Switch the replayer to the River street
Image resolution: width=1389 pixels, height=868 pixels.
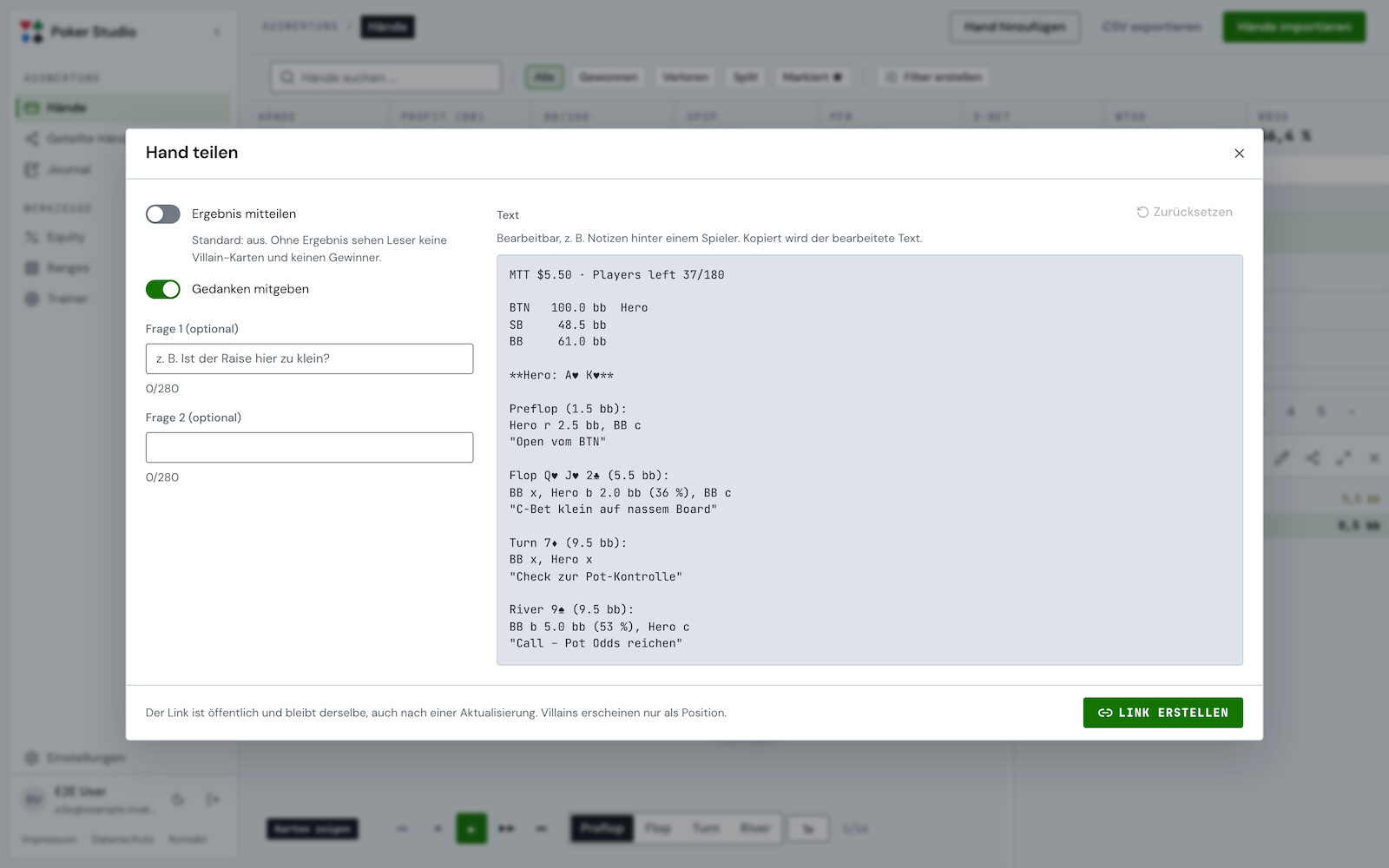point(755,828)
